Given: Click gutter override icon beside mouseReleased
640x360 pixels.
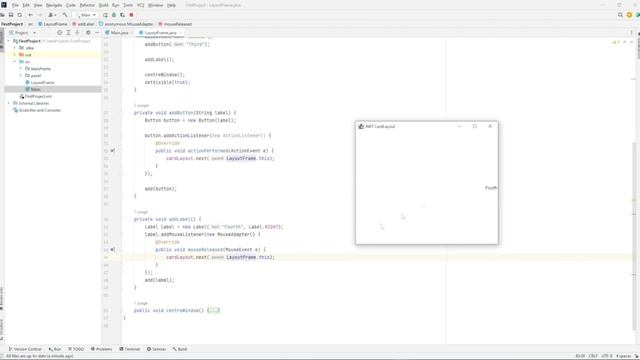Looking at the screenshot, I should (113, 249).
